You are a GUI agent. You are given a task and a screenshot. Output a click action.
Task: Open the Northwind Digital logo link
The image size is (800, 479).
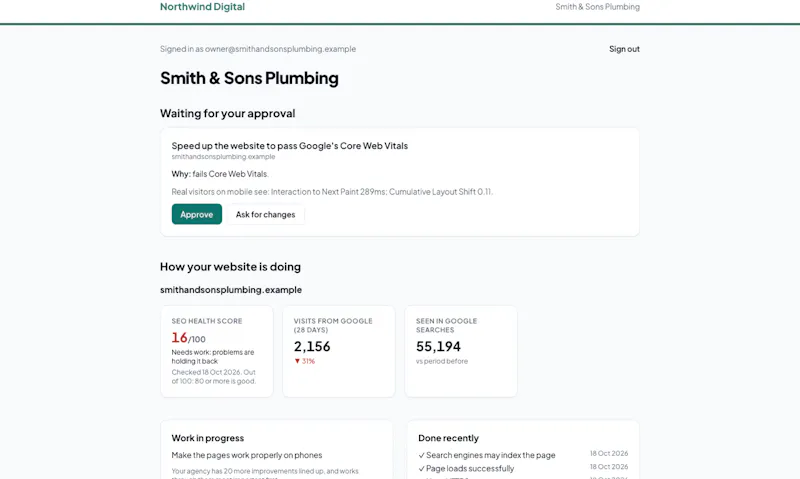[x=203, y=7]
